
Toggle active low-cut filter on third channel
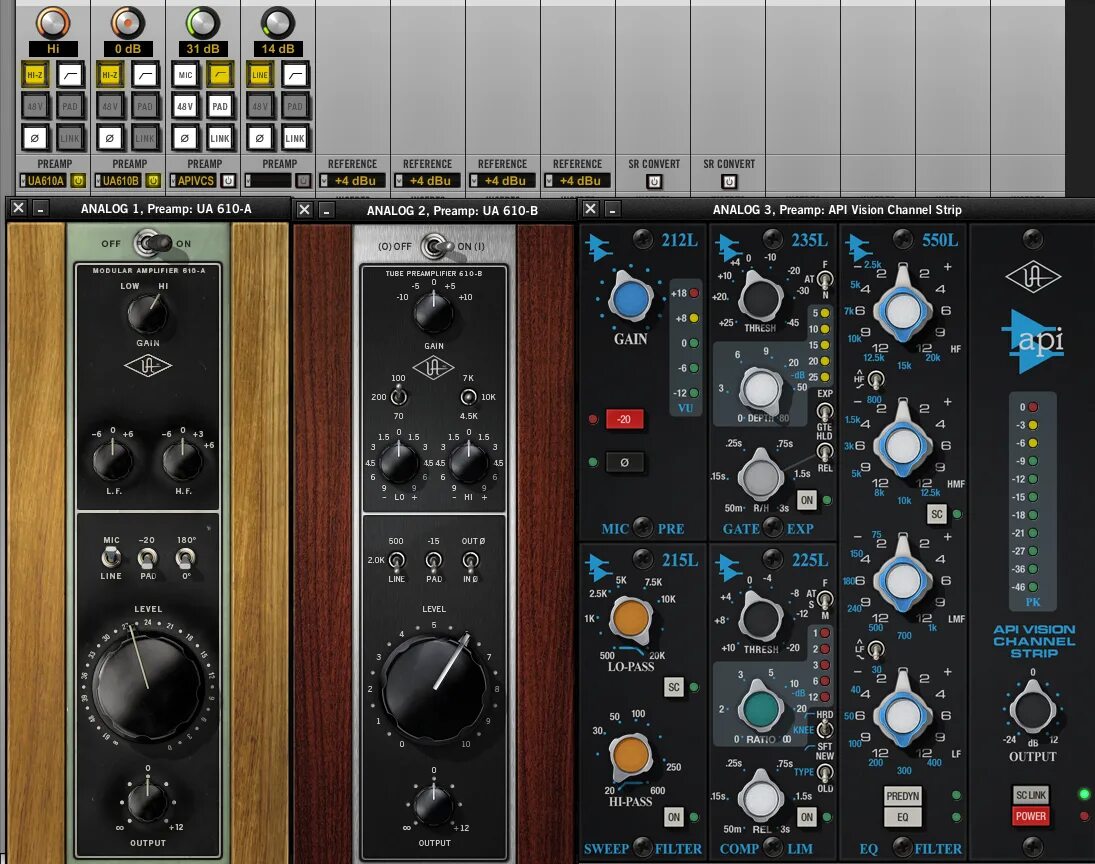tap(220, 75)
